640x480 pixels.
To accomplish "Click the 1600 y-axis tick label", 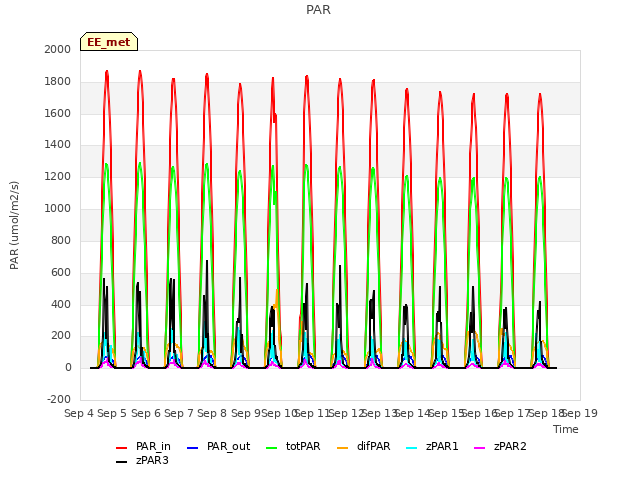I will [x=58, y=113].
